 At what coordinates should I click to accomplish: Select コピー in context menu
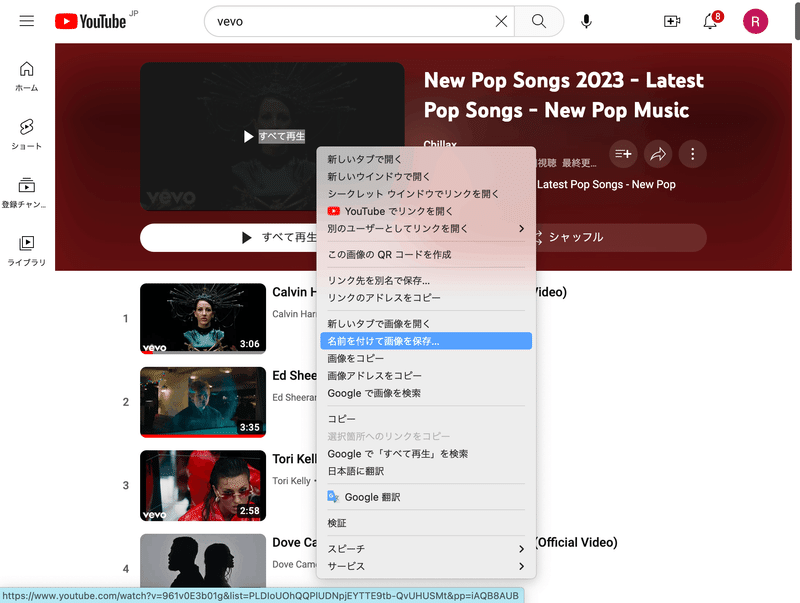pos(426,419)
